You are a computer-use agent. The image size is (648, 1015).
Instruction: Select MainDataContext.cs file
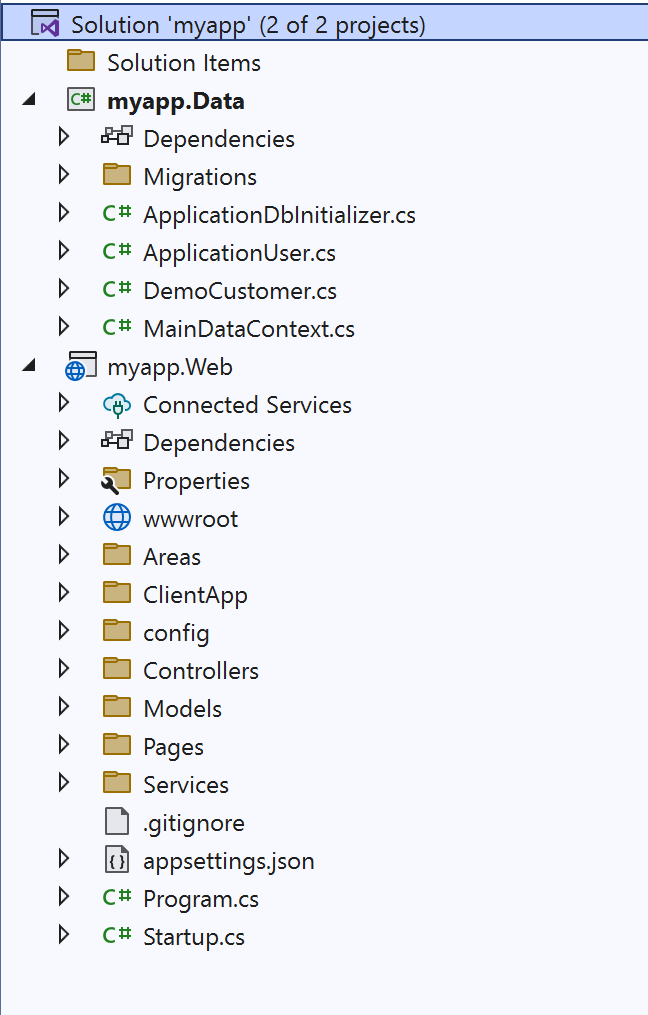(x=248, y=329)
